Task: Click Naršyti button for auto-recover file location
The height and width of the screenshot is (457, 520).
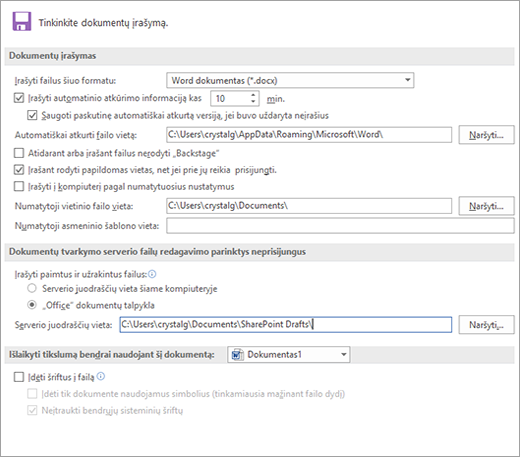Action: point(486,135)
